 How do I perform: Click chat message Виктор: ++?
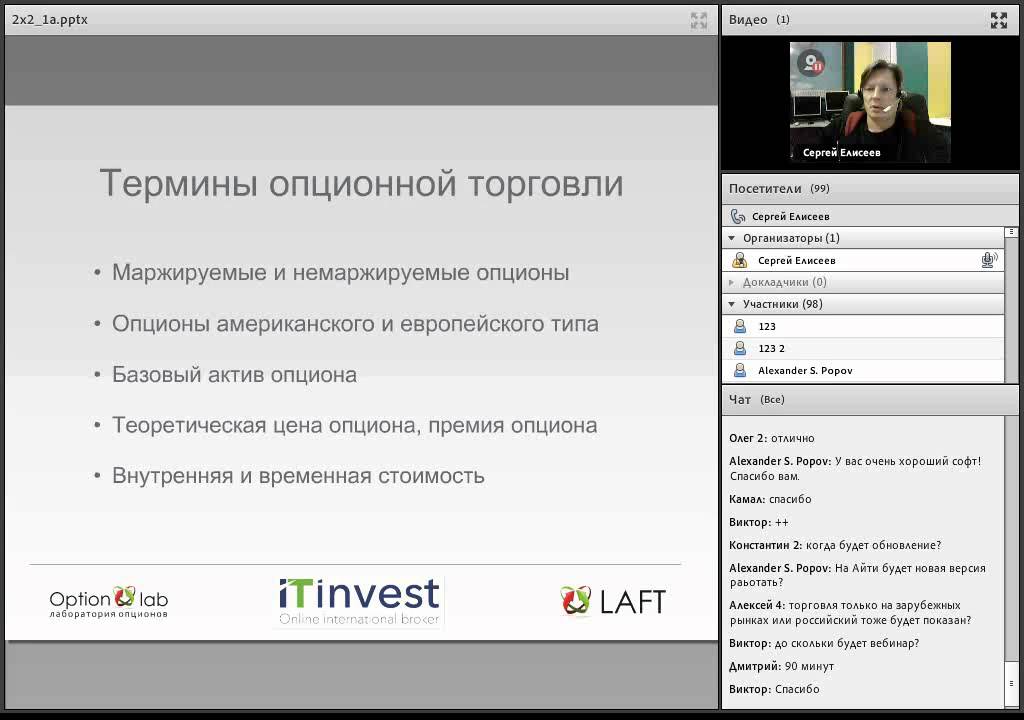coord(759,522)
